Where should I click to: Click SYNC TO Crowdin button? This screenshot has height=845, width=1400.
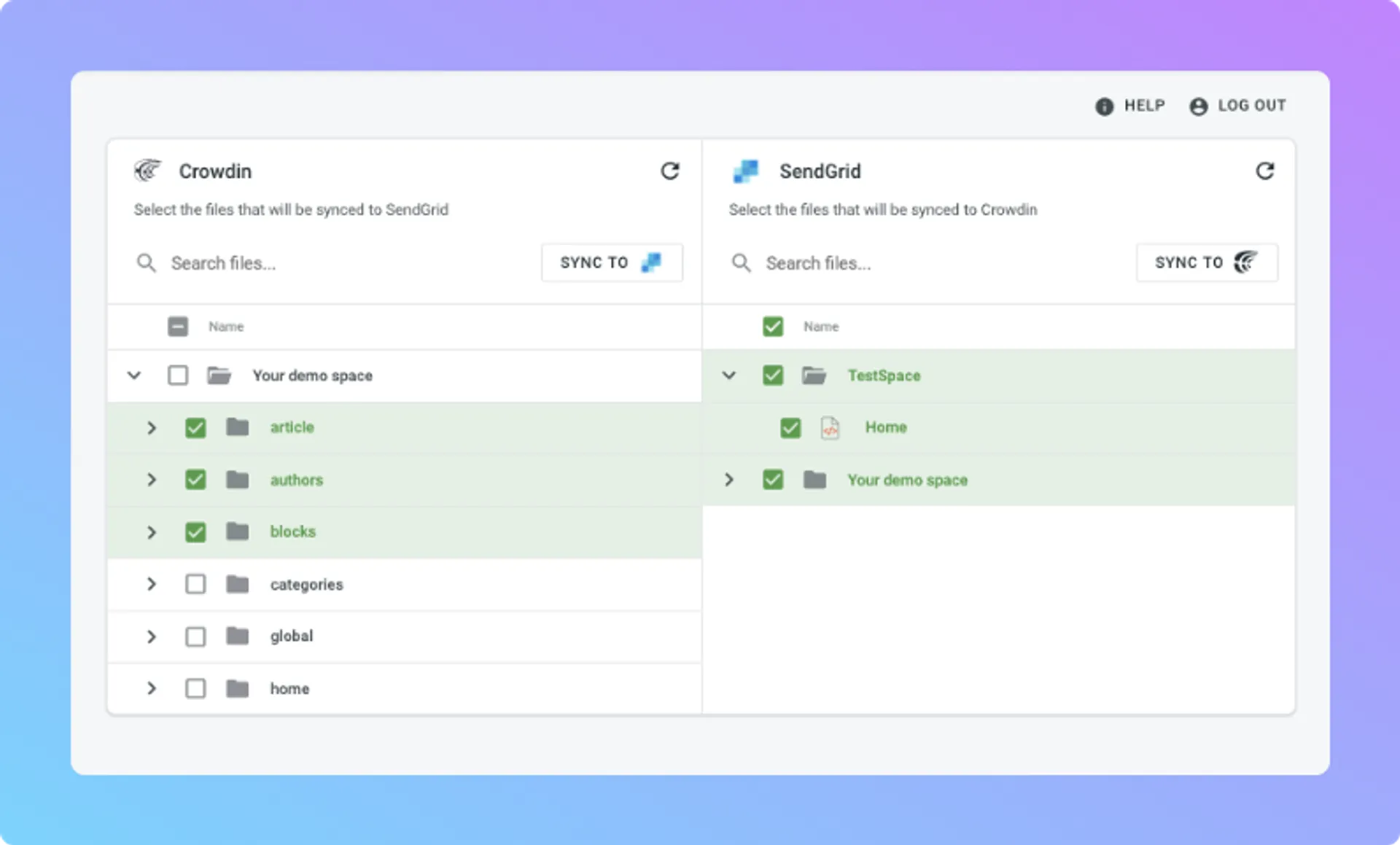1207,262
